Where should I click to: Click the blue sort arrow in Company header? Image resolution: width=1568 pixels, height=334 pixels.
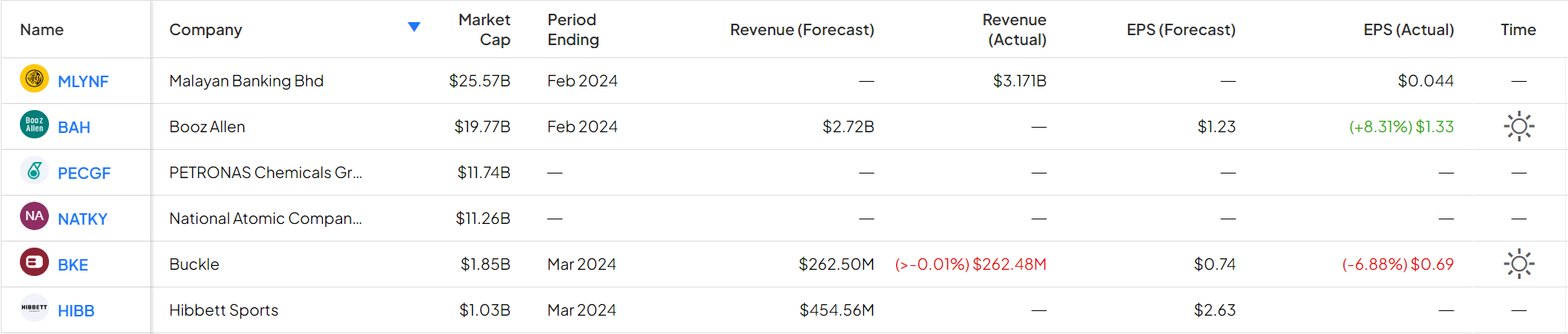point(414,28)
